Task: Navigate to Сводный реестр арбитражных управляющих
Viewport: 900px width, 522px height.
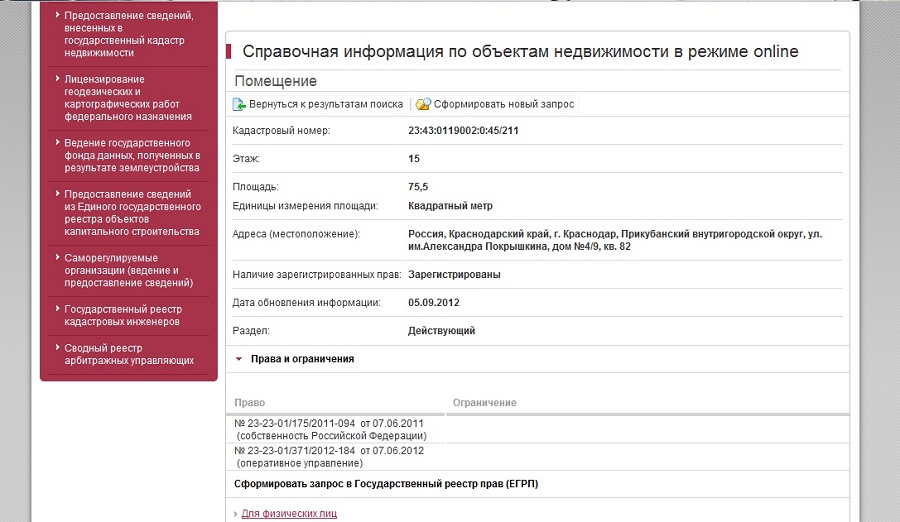Action: (x=129, y=354)
